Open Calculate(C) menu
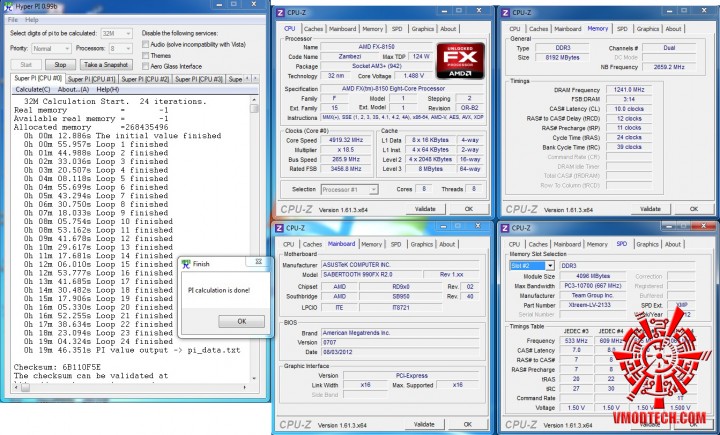The image size is (720, 435). (33, 89)
